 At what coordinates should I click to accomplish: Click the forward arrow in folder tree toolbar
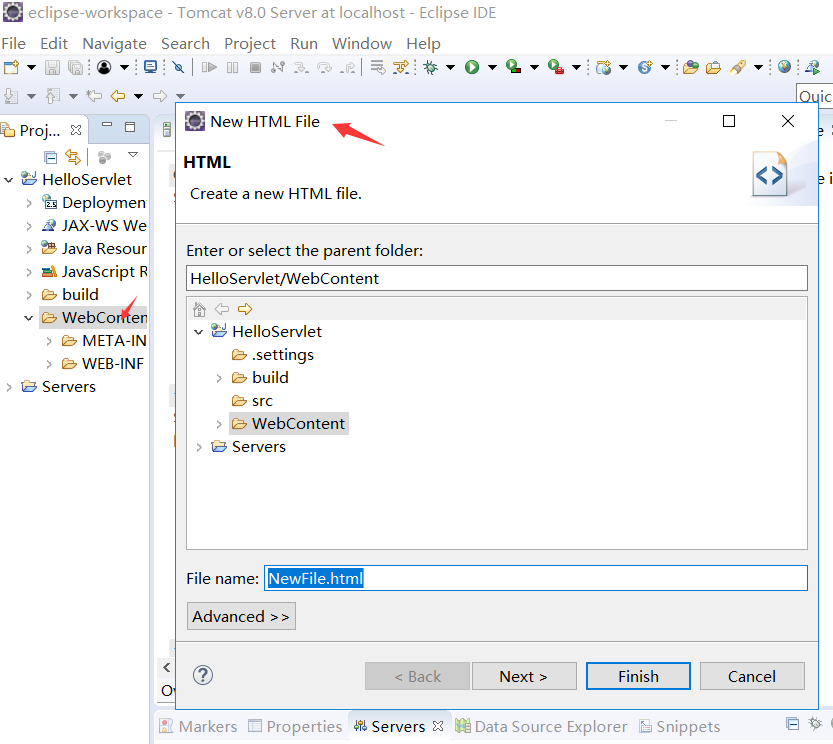245,309
